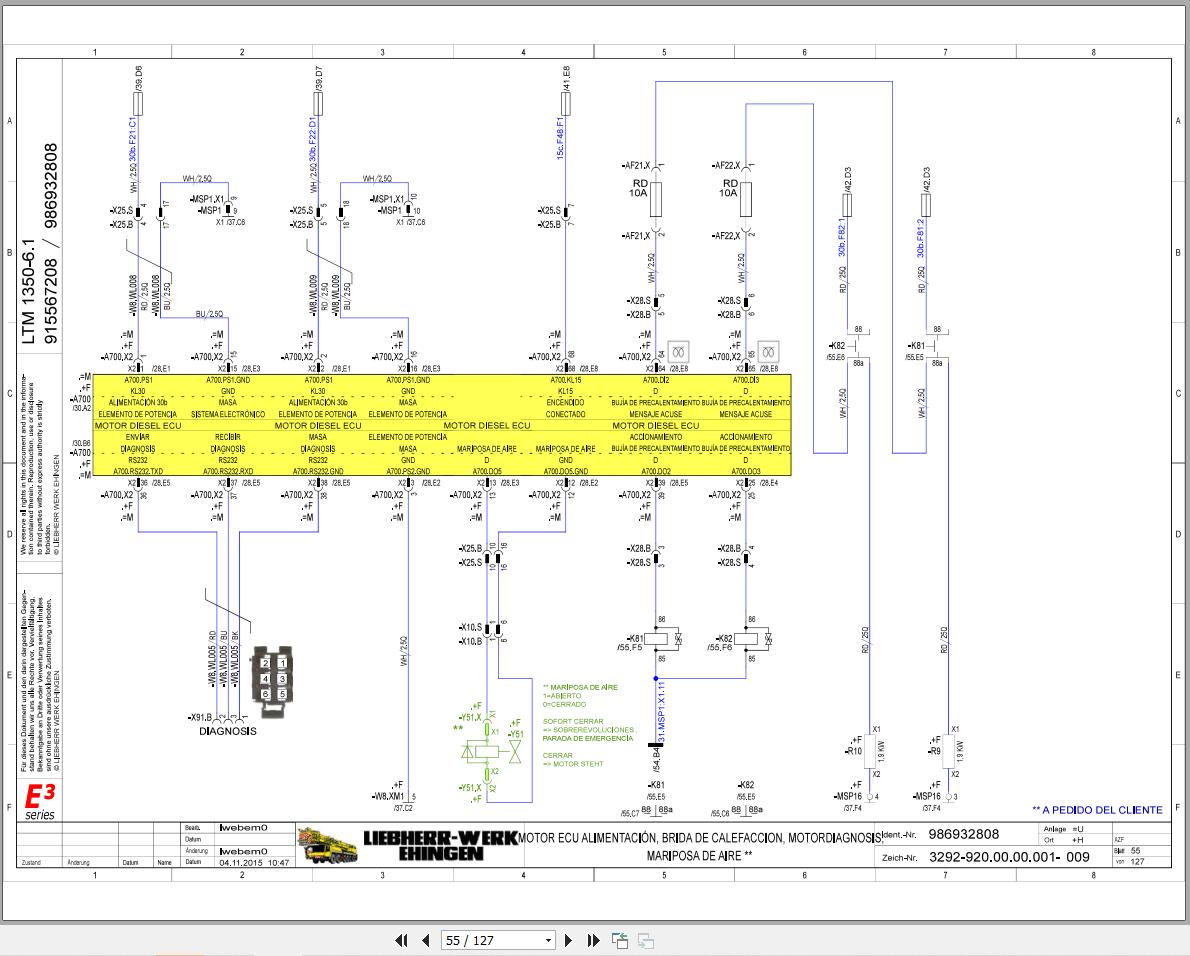Image resolution: width=1190 pixels, height=956 pixels.
Task: Go to the next page
Action: click(x=568, y=940)
